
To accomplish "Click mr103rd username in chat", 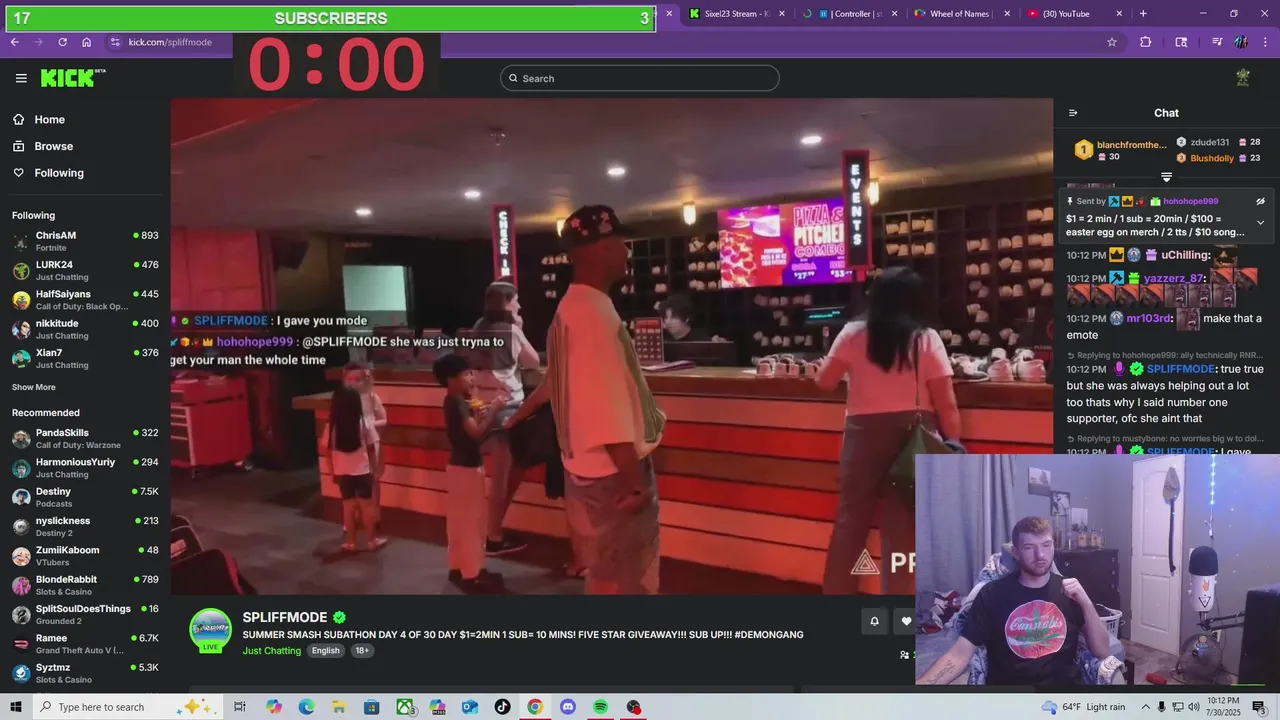I will pyautogui.click(x=1148, y=318).
